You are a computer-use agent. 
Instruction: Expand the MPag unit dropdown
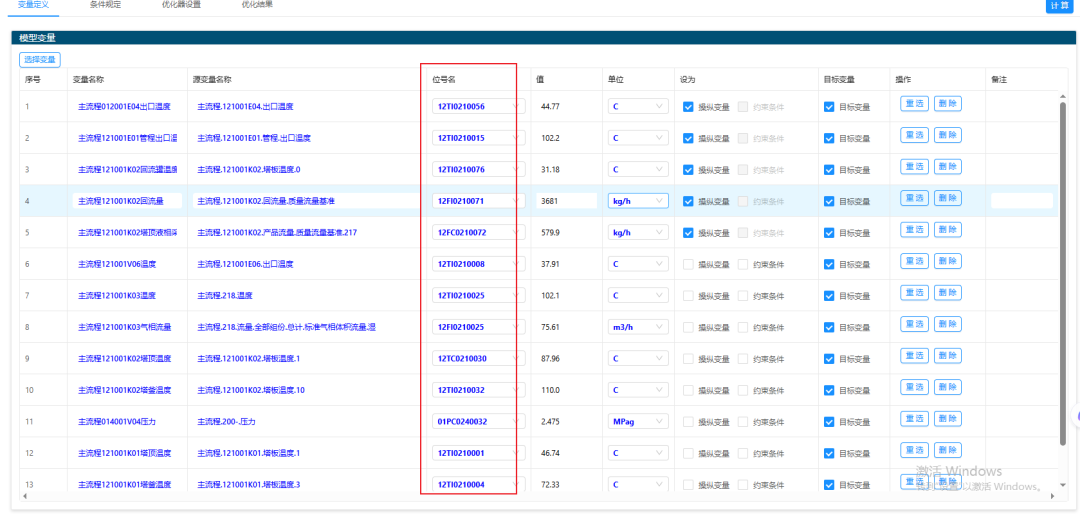(638, 421)
